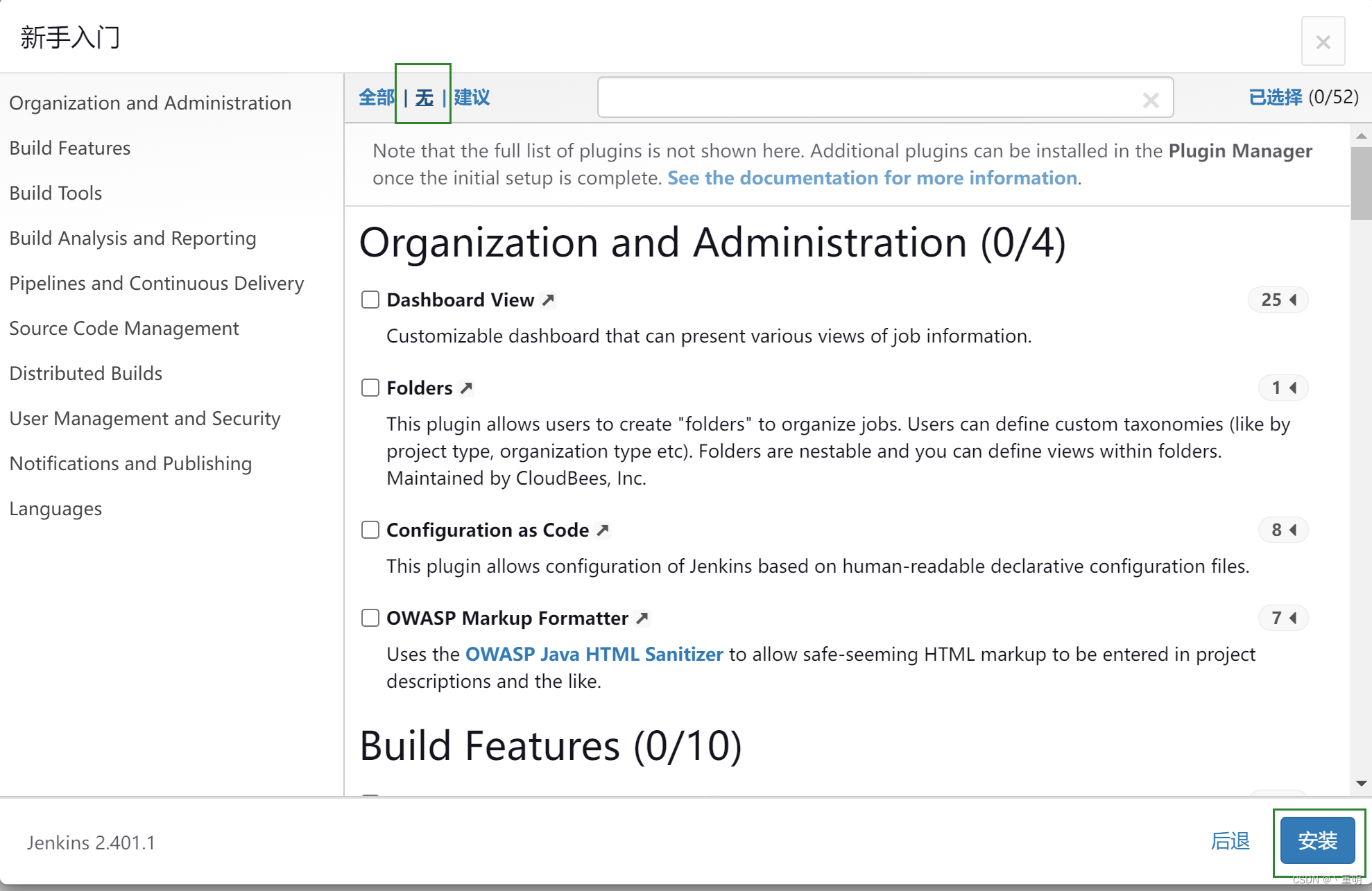
Task: Click Organization and Administration sidebar item
Action: tap(151, 102)
